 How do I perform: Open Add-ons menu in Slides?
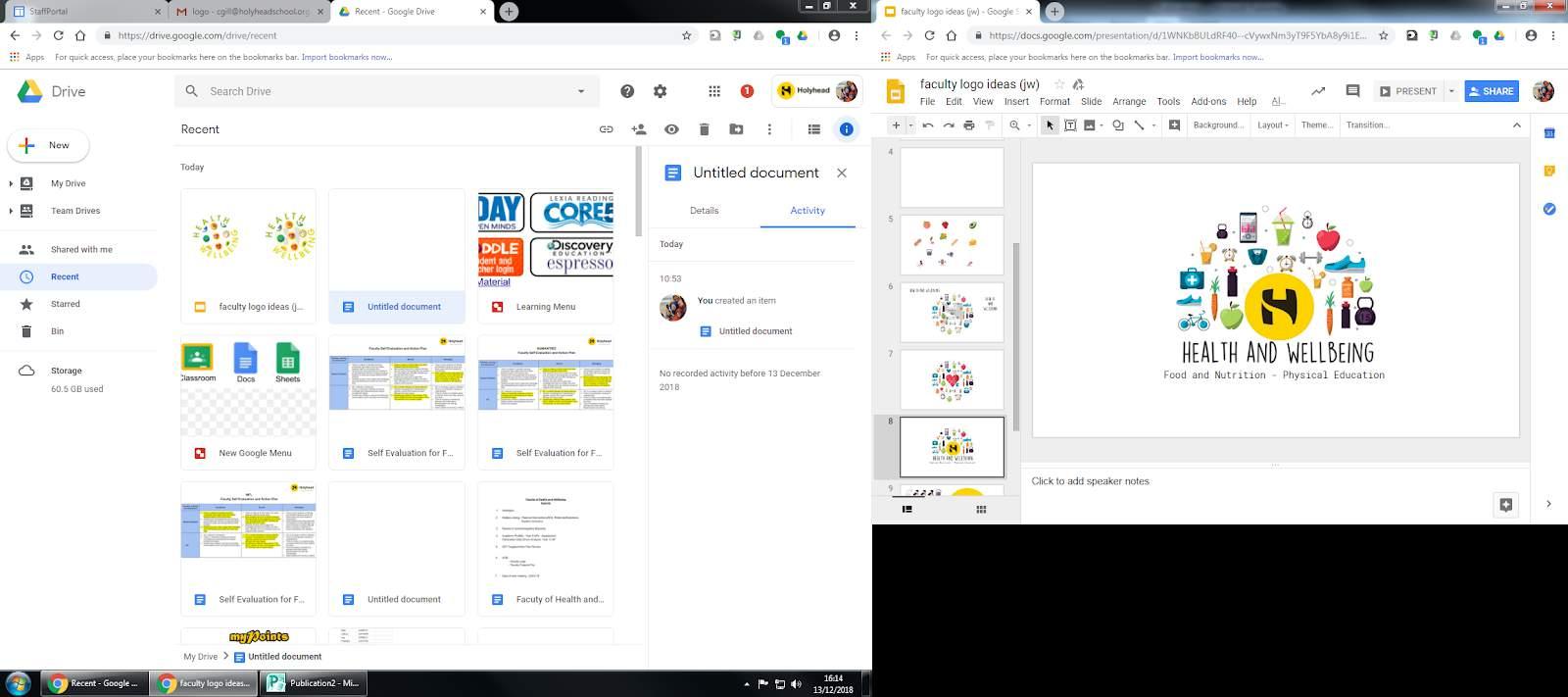1208,101
